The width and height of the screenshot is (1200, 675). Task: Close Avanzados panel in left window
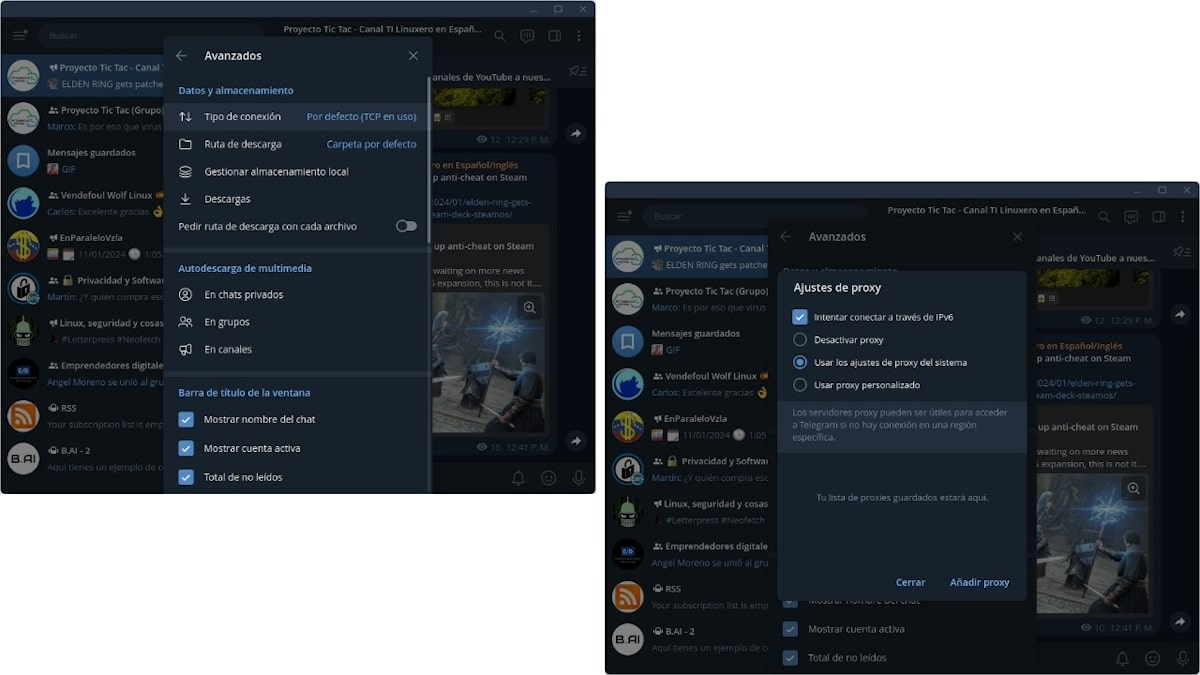tap(413, 56)
